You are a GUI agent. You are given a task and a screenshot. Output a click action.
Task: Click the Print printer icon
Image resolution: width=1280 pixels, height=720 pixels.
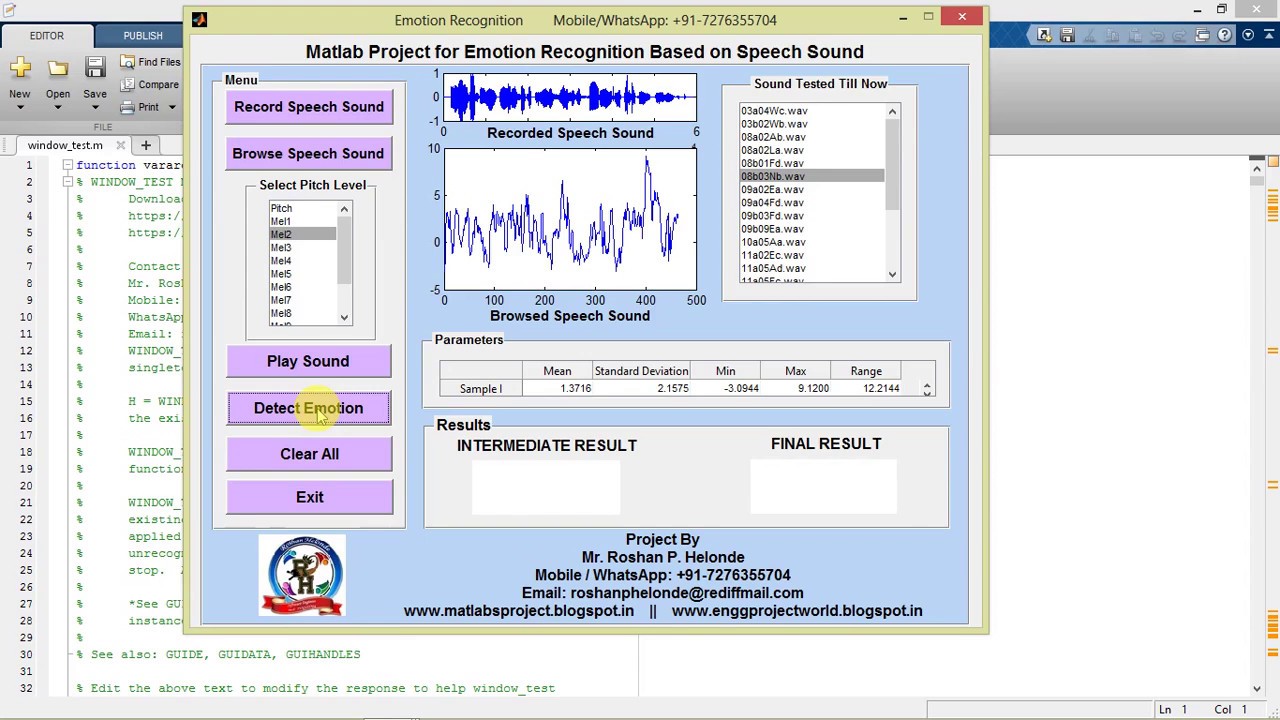coord(128,107)
